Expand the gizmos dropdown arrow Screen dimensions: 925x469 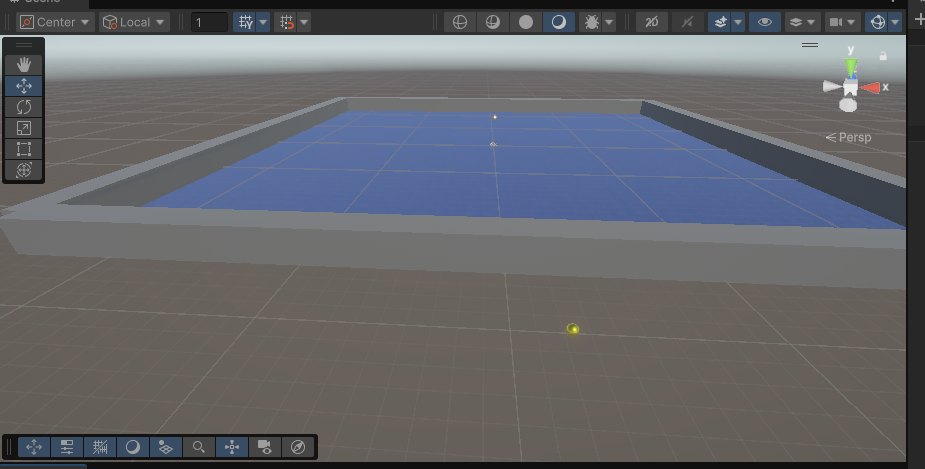coord(896,22)
